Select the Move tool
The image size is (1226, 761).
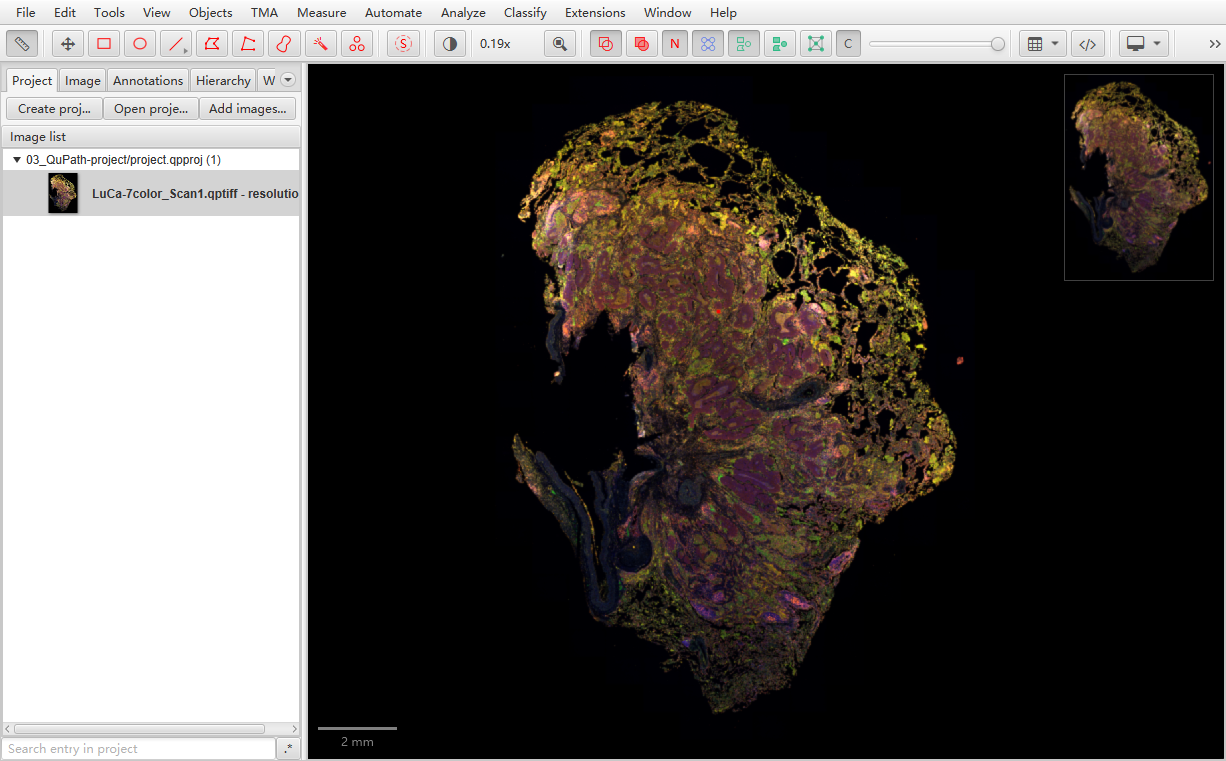pos(68,44)
